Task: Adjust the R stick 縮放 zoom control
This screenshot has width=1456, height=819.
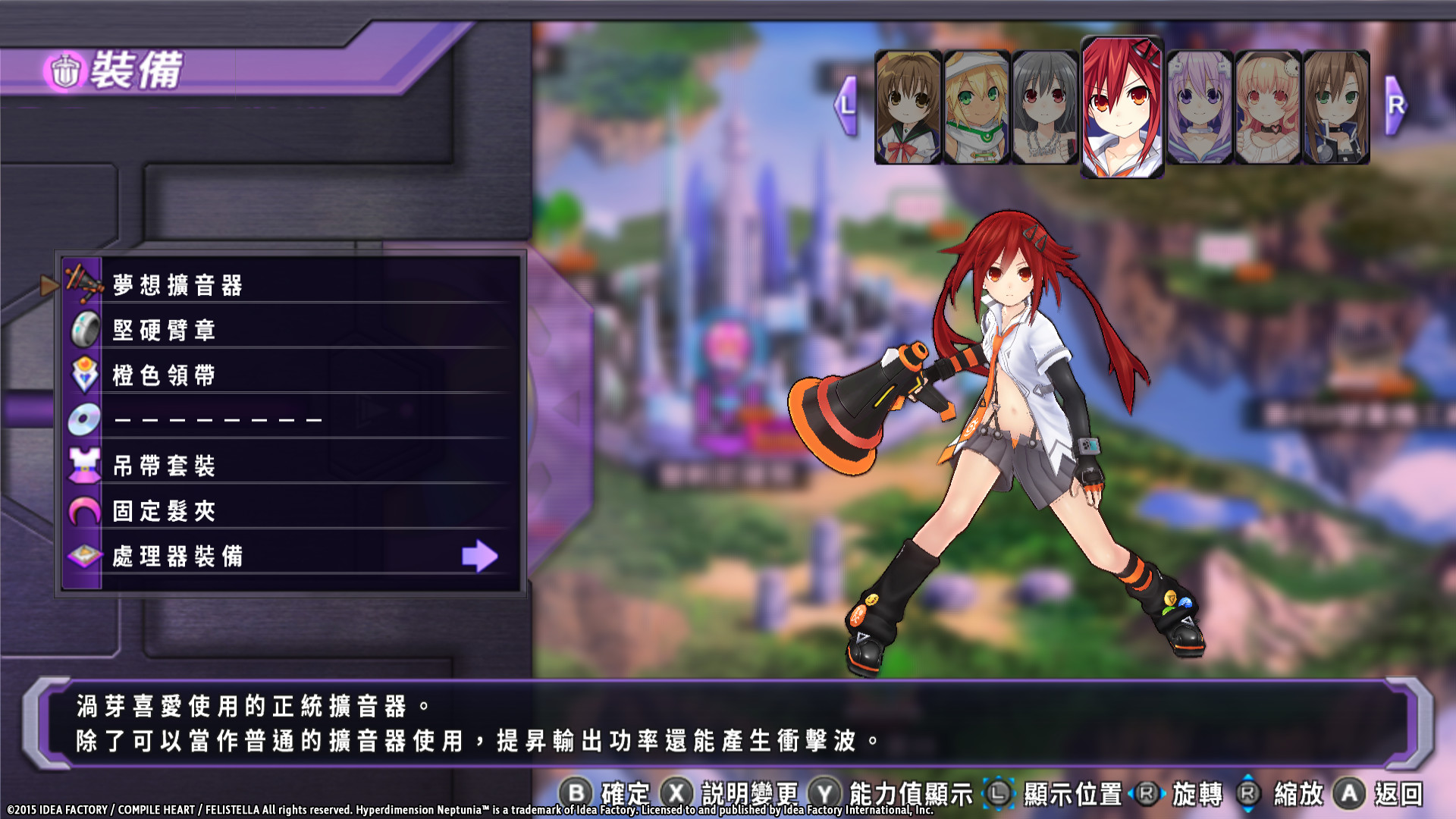Action: [x=1247, y=793]
